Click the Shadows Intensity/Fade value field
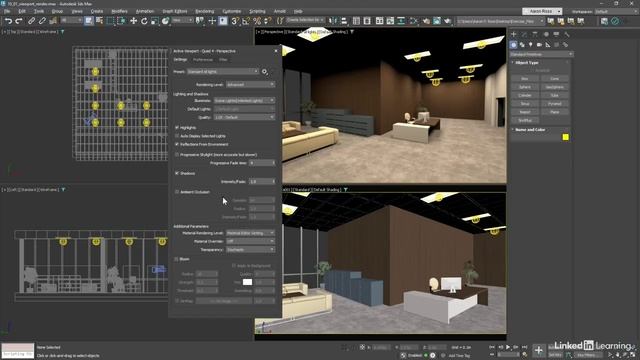 coord(262,181)
